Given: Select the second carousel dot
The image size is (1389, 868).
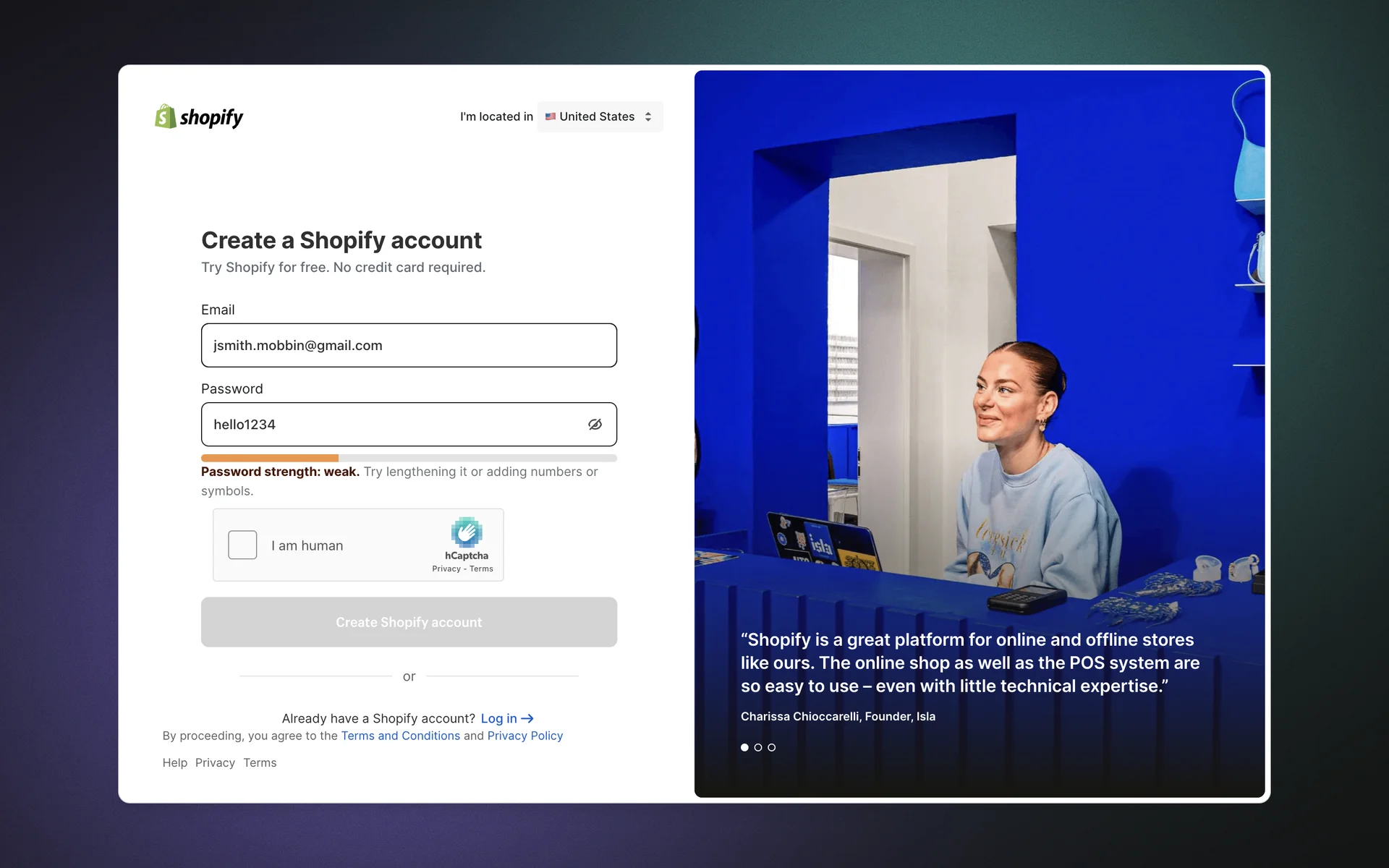Looking at the screenshot, I should coord(758,747).
